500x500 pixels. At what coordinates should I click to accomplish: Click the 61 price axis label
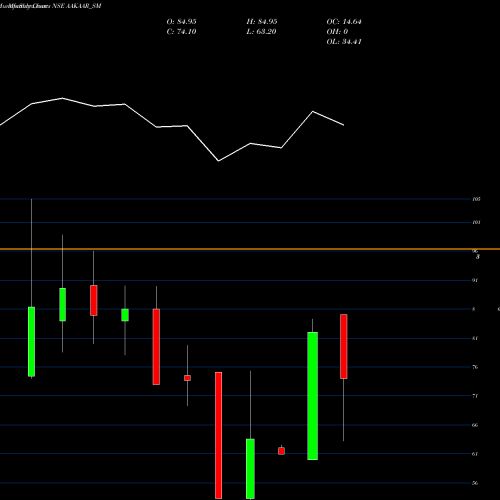pos(475,454)
